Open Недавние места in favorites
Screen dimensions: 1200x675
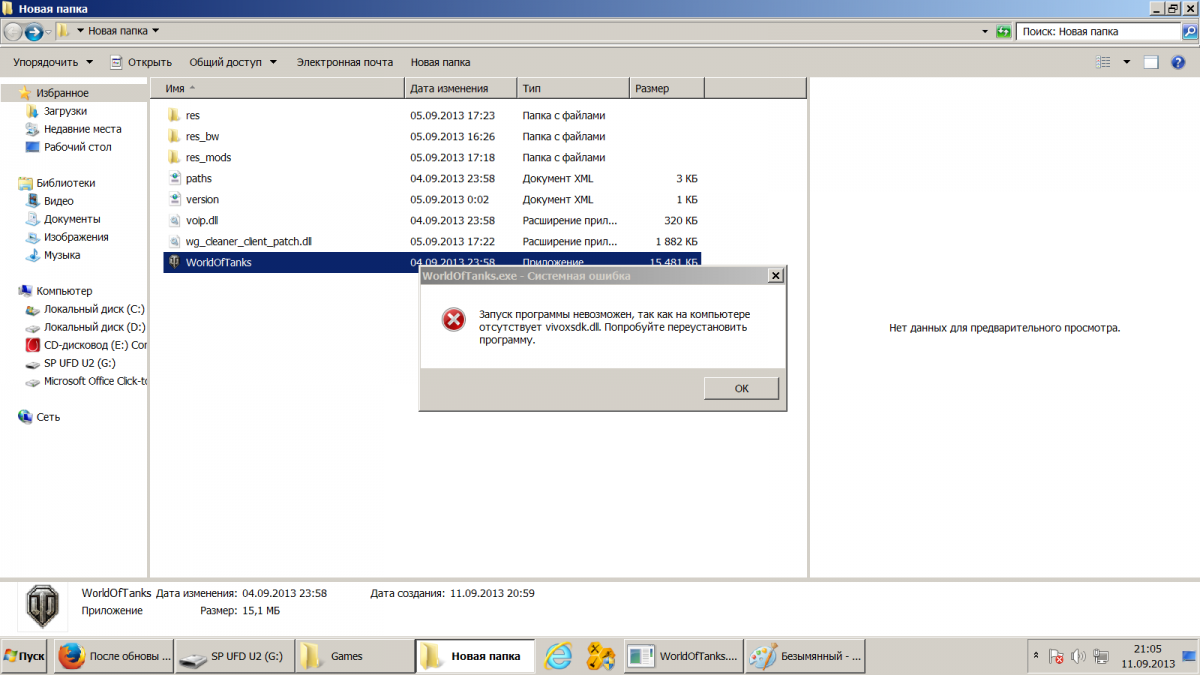(82, 129)
